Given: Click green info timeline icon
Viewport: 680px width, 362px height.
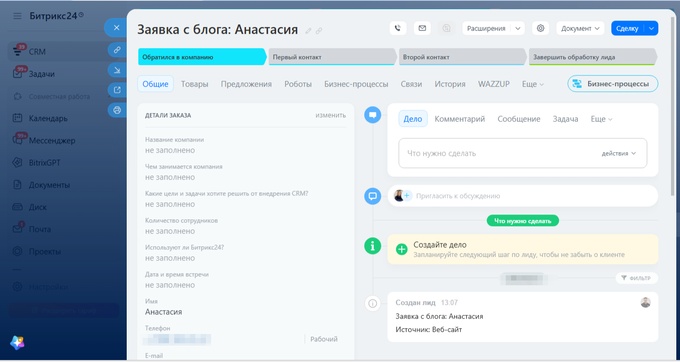Looking at the screenshot, I should point(373,246).
